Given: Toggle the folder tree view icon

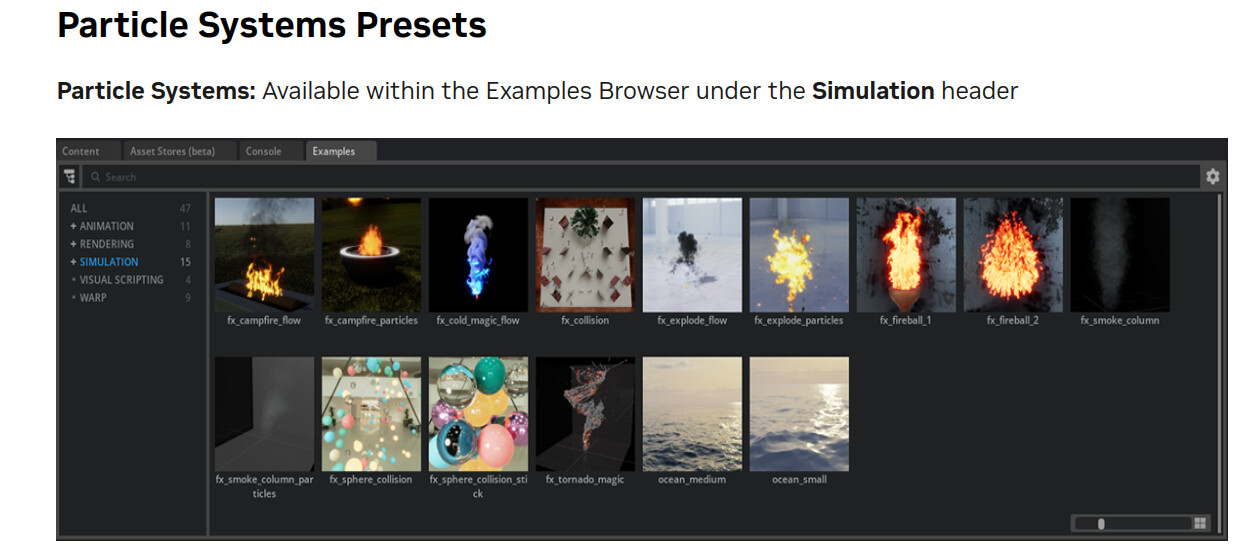Looking at the screenshot, I should pyautogui.click(x=70, y=177).
